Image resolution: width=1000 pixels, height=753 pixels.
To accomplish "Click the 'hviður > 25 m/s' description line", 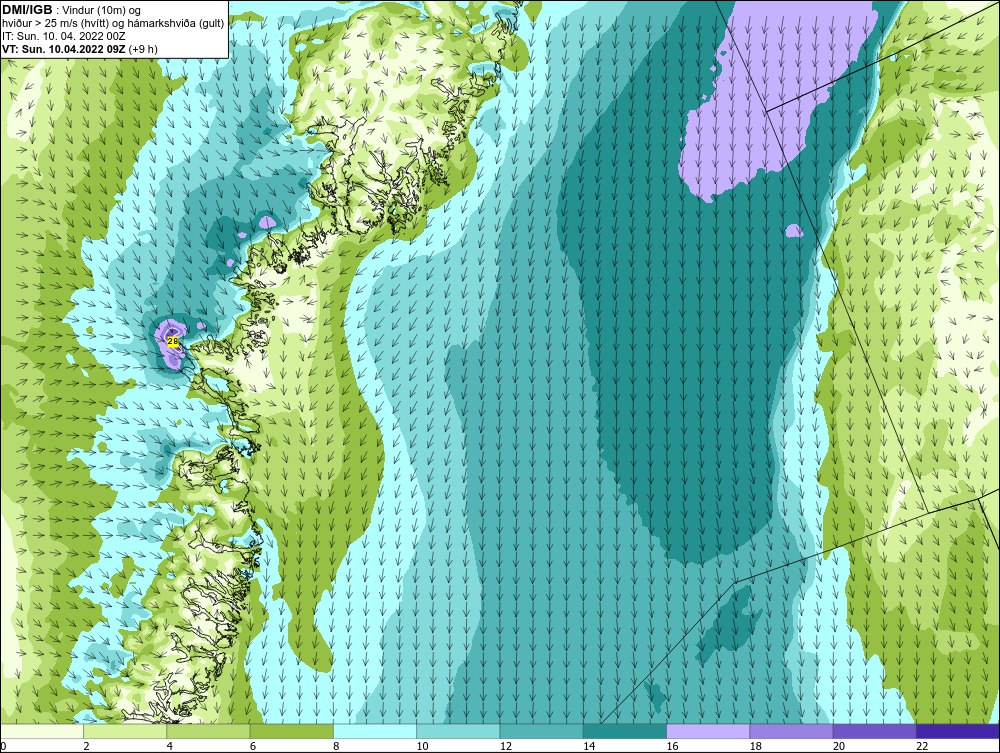I will (x=113, y=23).
